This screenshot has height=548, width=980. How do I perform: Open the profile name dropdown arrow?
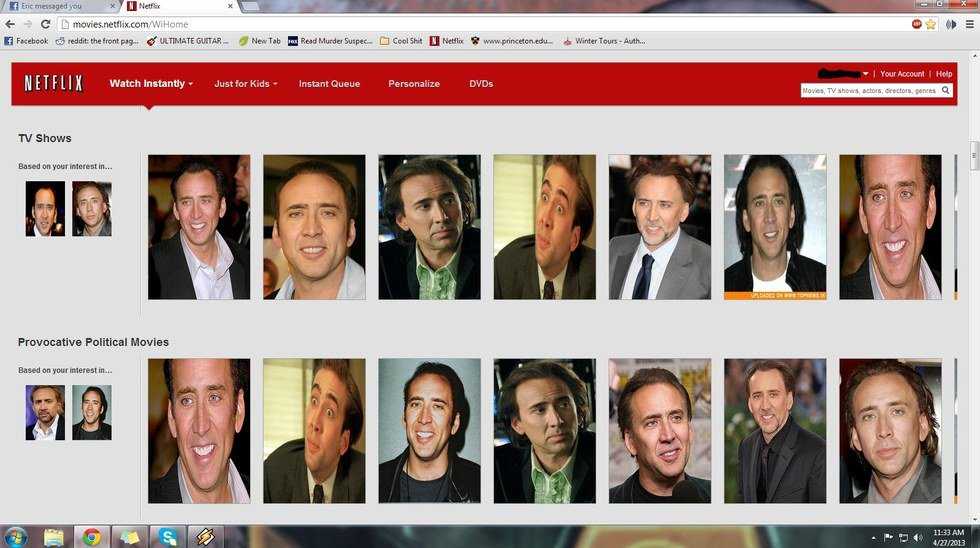(x=866, y=74)
